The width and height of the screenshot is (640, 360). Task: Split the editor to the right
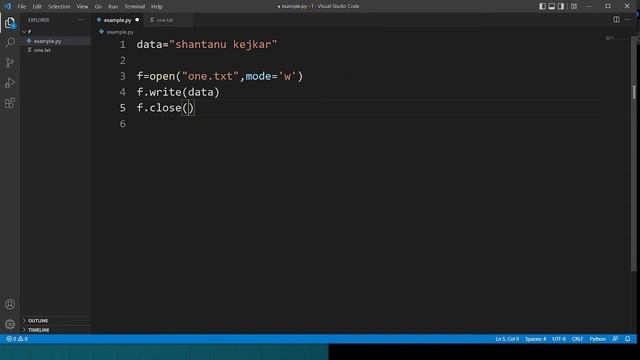(x=616, y=20)
